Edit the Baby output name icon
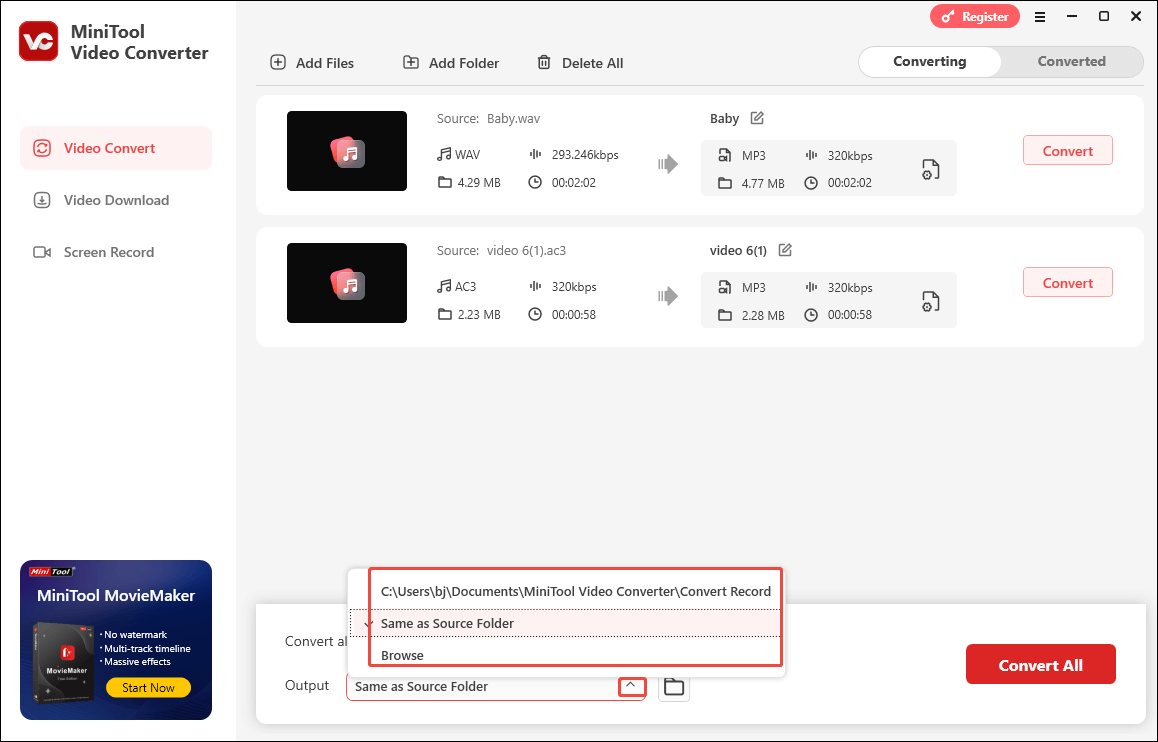This screenshot has width=1158, height=742. pyautogui.click(x=757, y=118)
